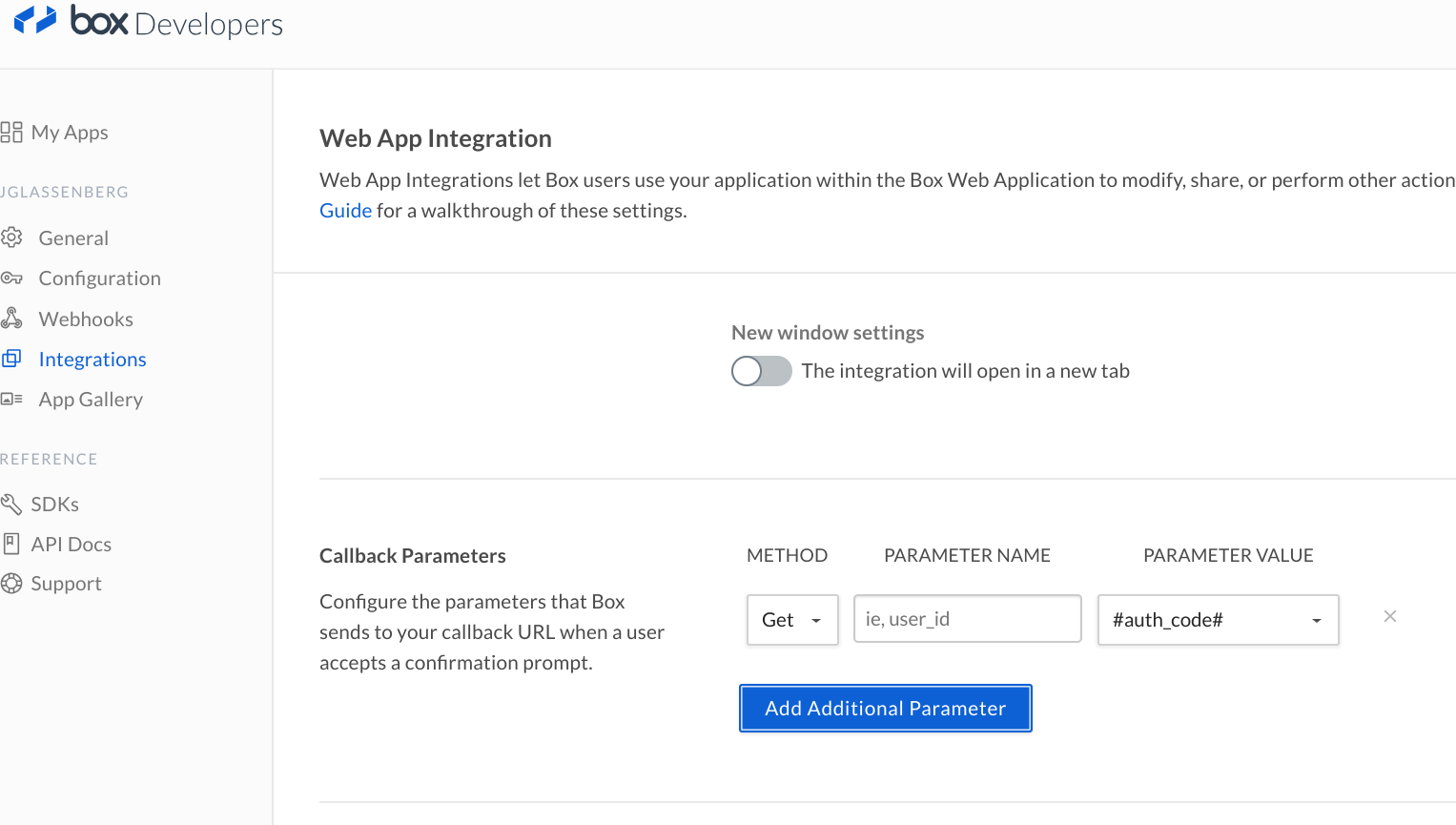The height and width of the screenshot is (825, 1456).
Task: Click the Add Additional Parameter button
Action: point(885,708)
